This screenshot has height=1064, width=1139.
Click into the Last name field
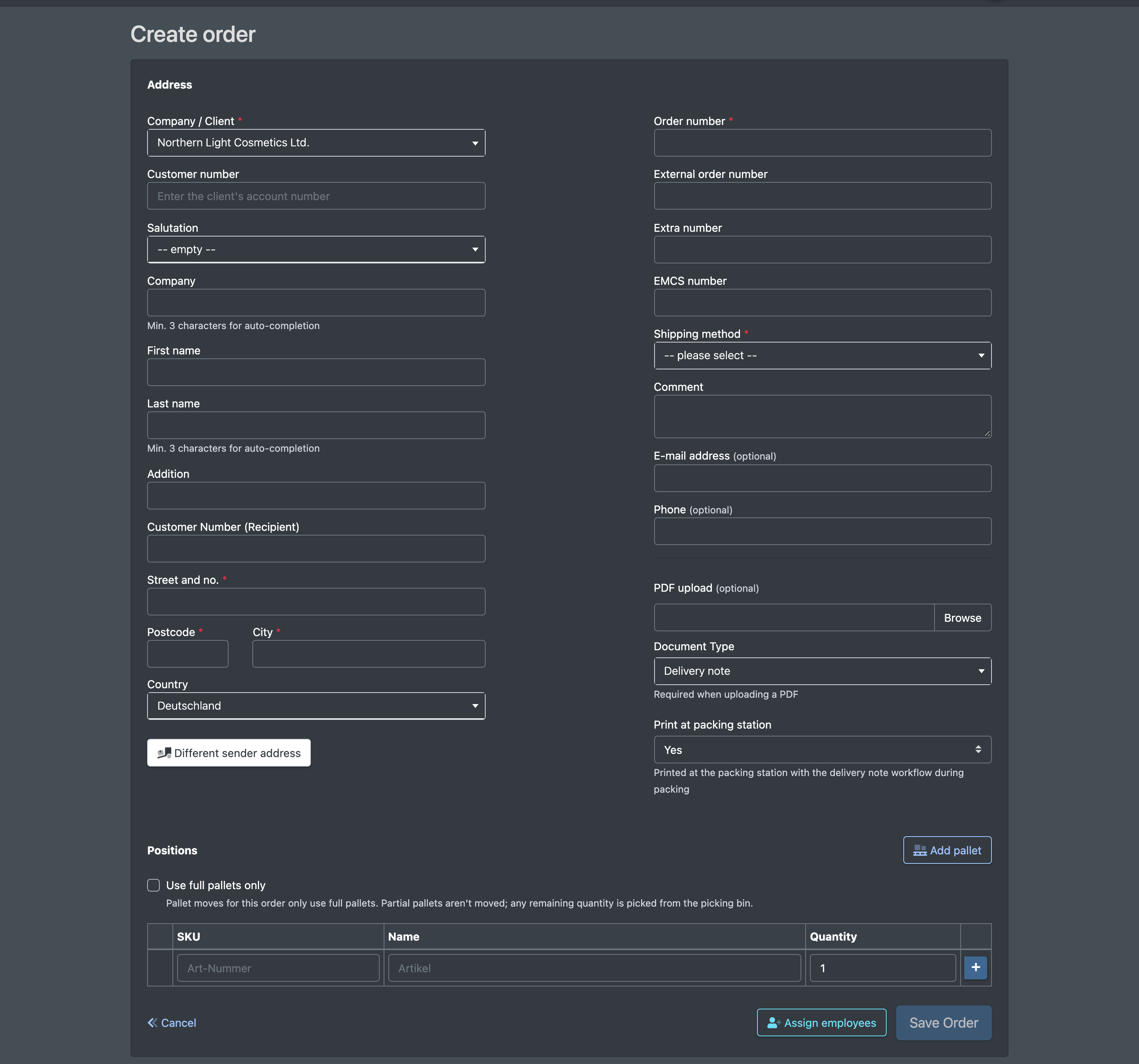coord(316,425)
